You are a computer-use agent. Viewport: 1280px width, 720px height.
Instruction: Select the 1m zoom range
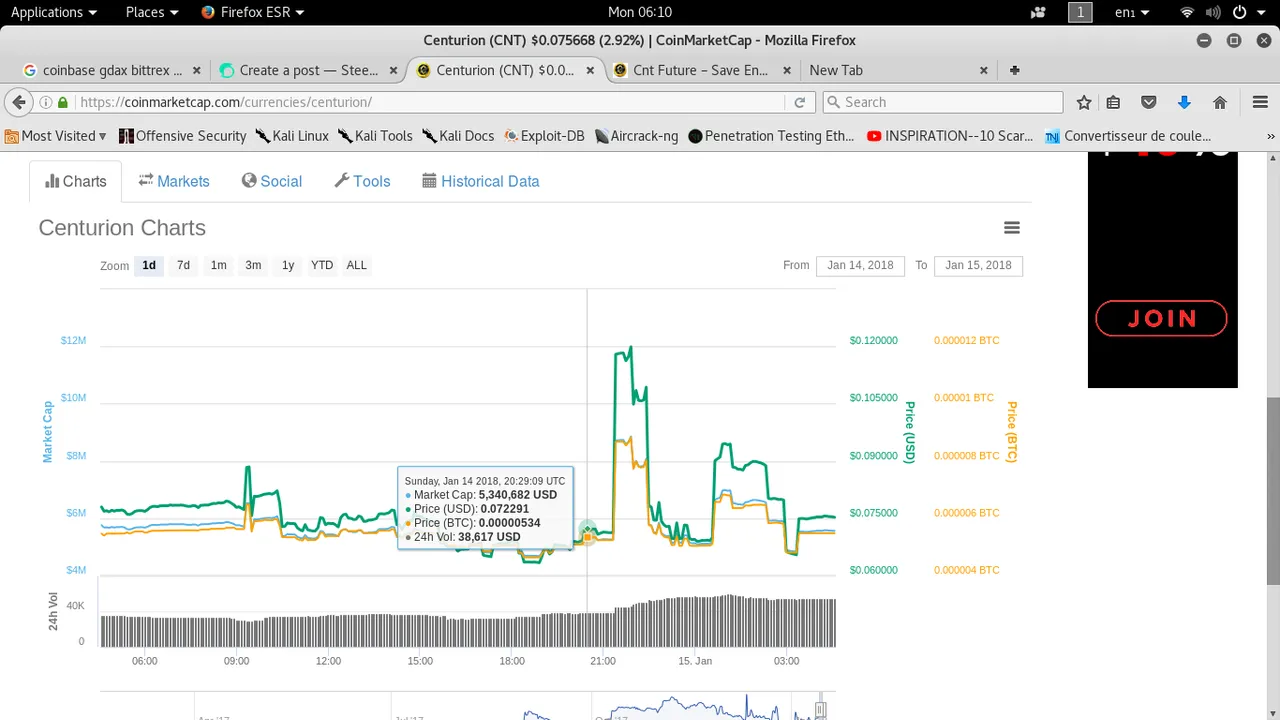click(218, 265)
